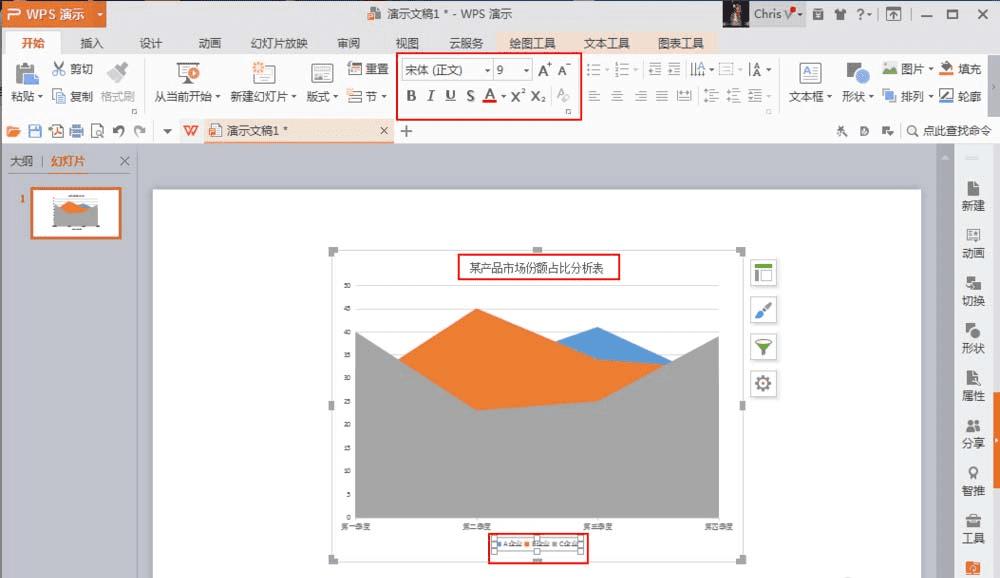Open the font color dropdown arrow
The image size is (1000, 578).
pyautogui.click(x=503, y=96)
